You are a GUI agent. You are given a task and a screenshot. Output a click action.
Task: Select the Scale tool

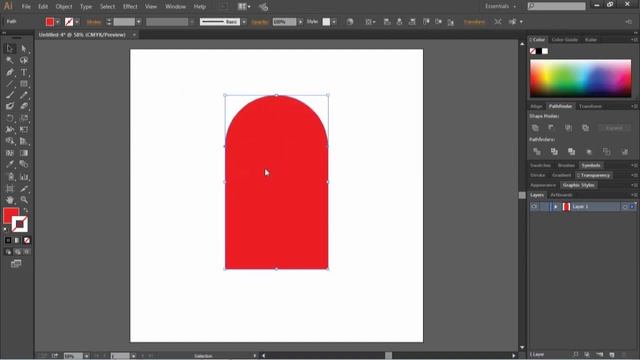[x=24, y=118]
